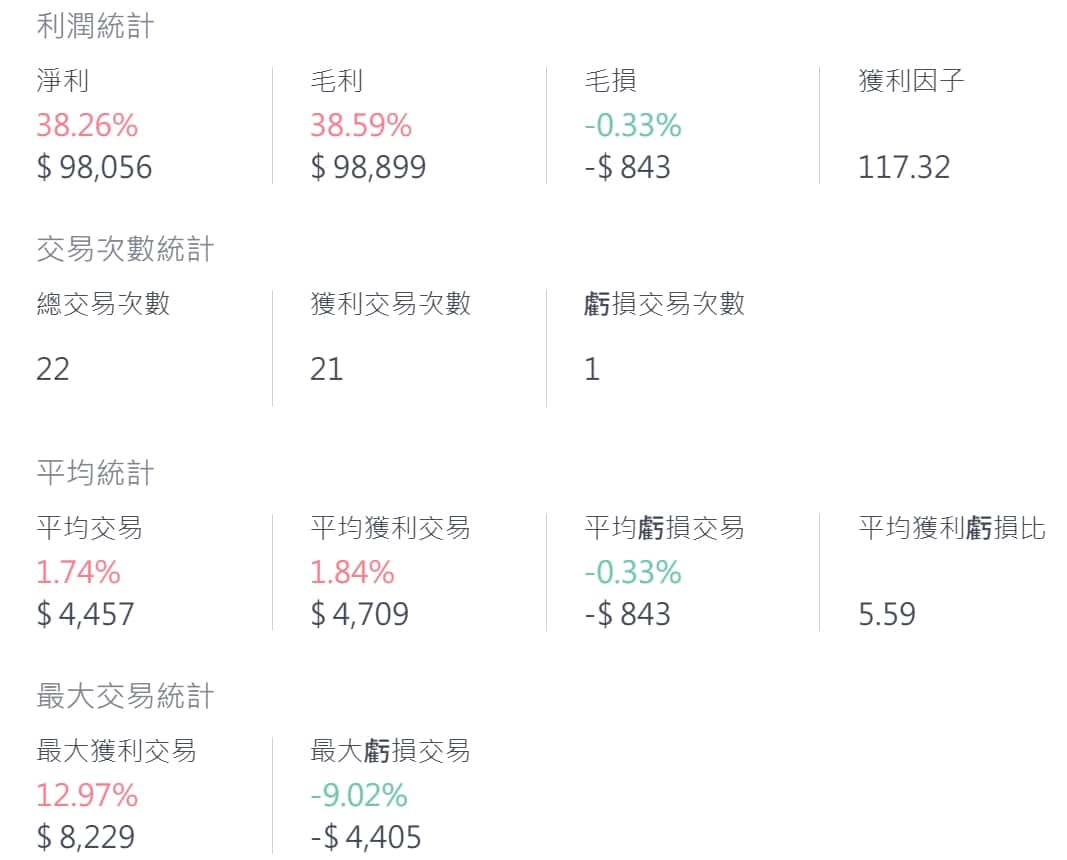The height and width of the screenshot is (860, 1067).
Task: Click the 最大交易統計 section heading
Action: pyautogui.click(x=125, y=696)
